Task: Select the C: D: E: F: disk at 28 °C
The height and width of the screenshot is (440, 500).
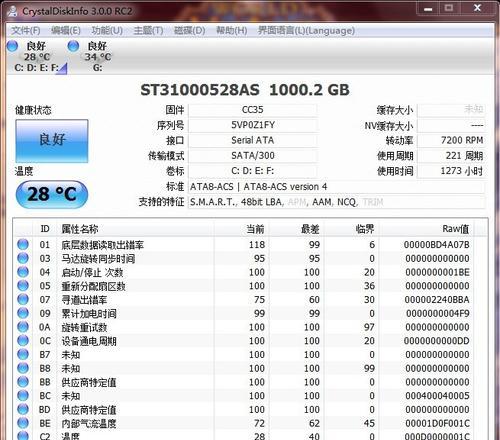Action: point(37,57)
